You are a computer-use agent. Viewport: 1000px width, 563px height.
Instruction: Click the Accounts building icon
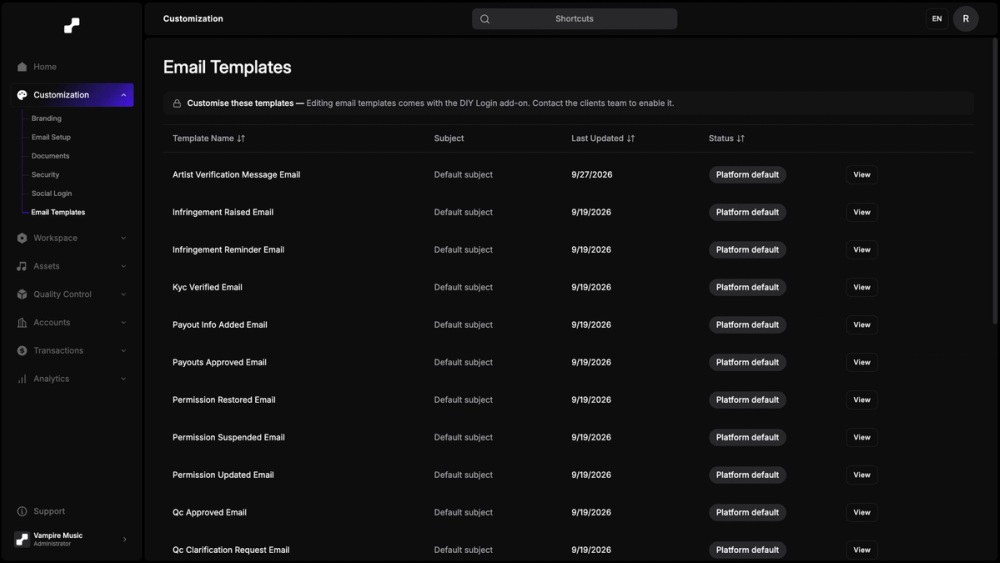[22, 323]
